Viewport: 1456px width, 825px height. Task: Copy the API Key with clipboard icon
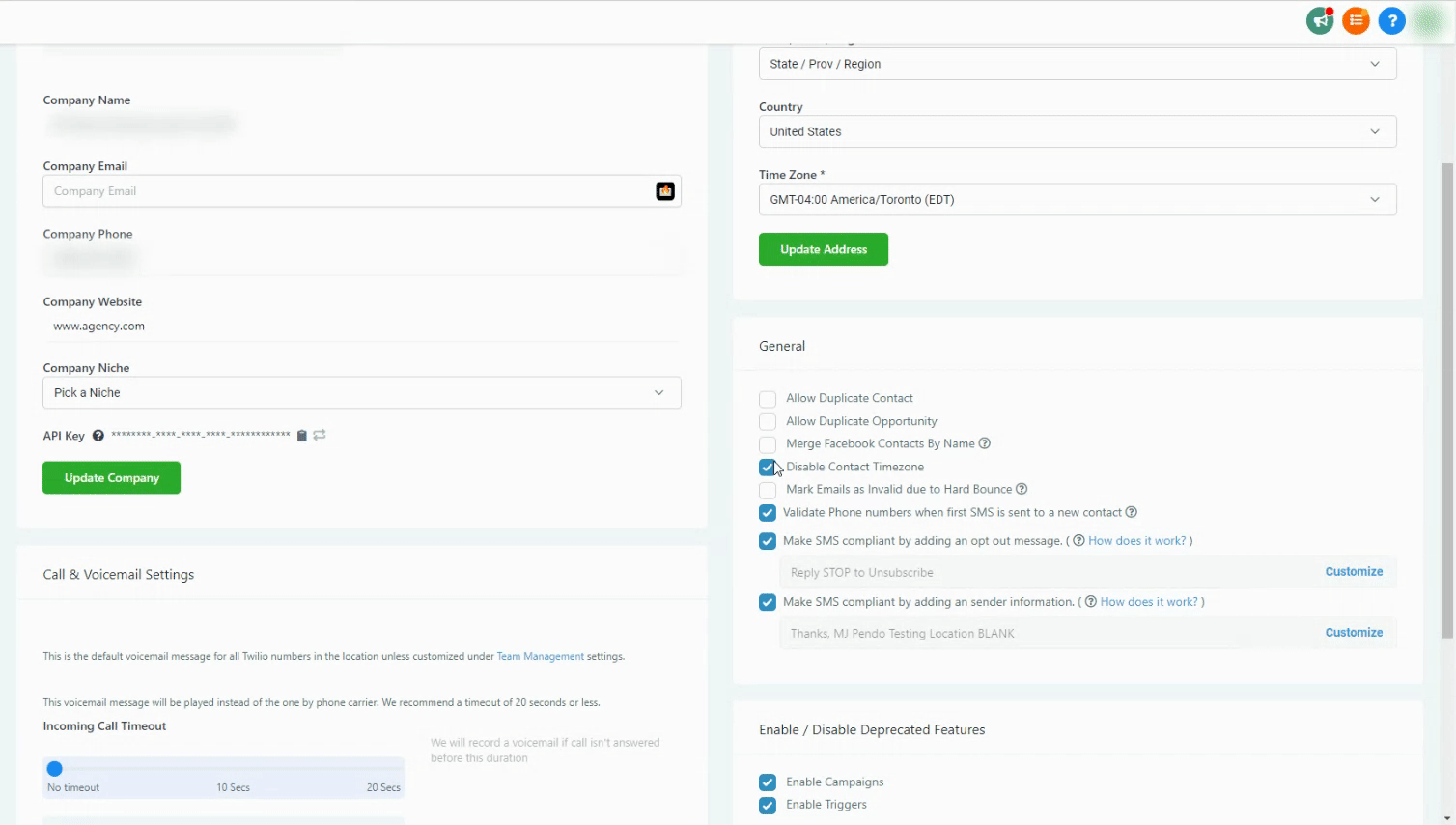301,436
